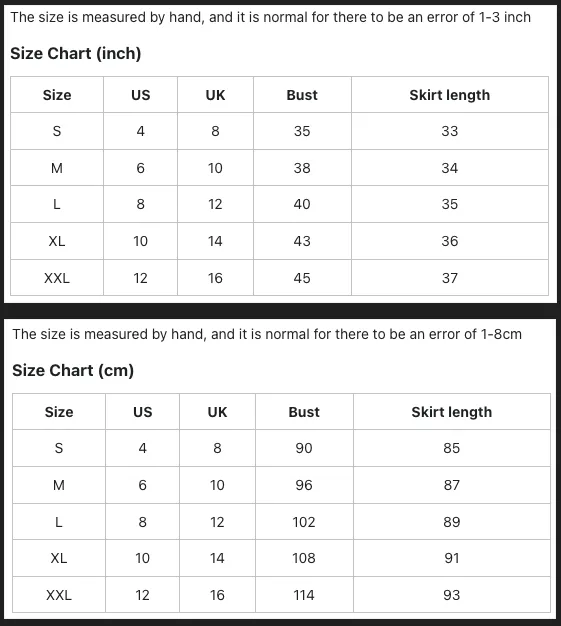This screenshot has width=561, height=626.
Task: Select bust value 43 in inch chart
Action: [302, 241]
